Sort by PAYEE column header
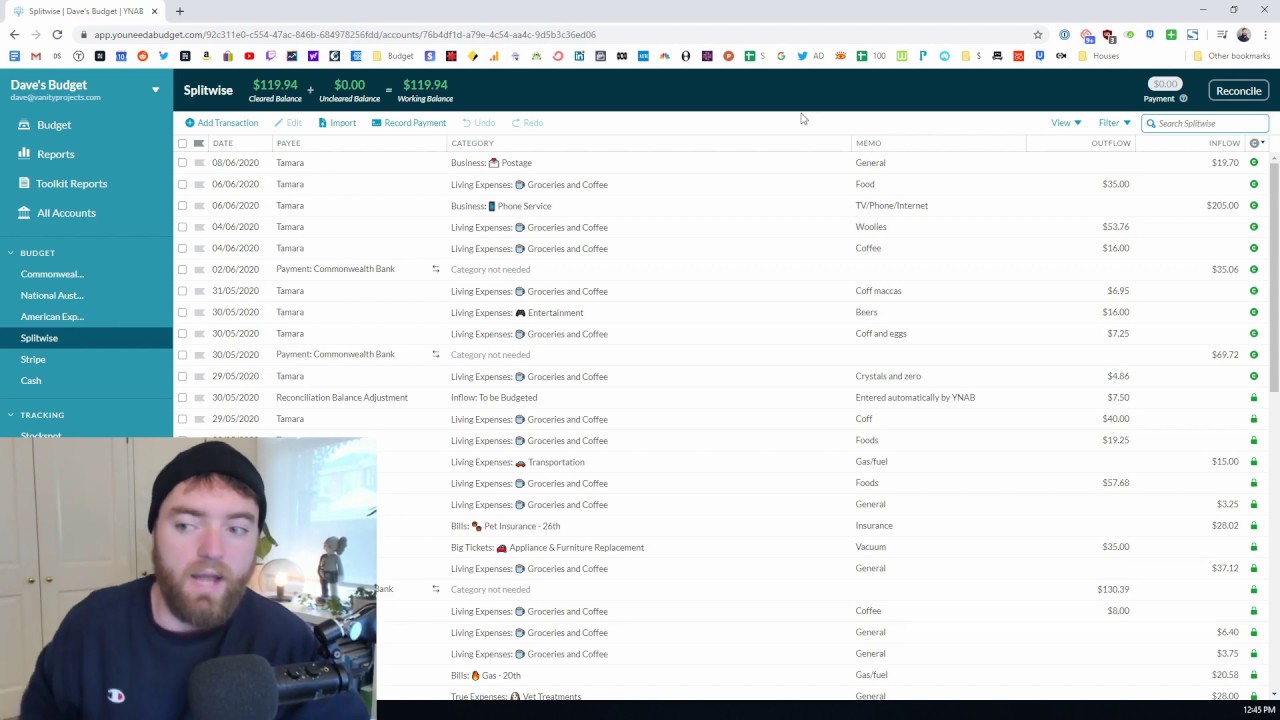The height and width of the screenshot is (720, 1280). click(288, 143)
